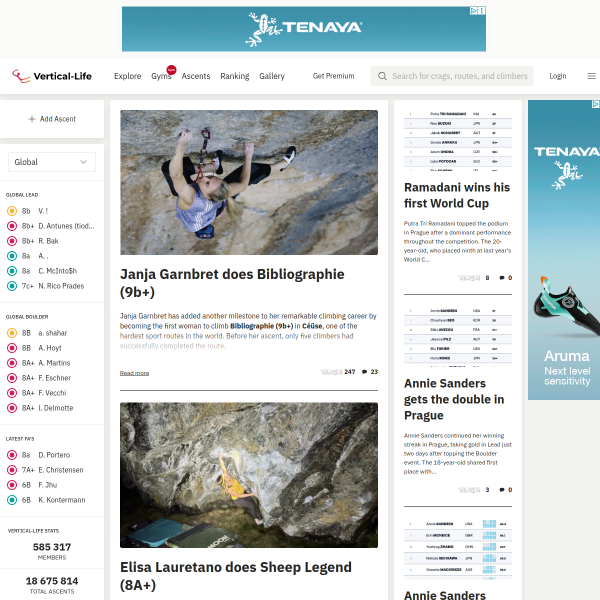Click the comment icon on the Ramadani article
This screenshot has height=600, width=600.
[x=502, y=278]
